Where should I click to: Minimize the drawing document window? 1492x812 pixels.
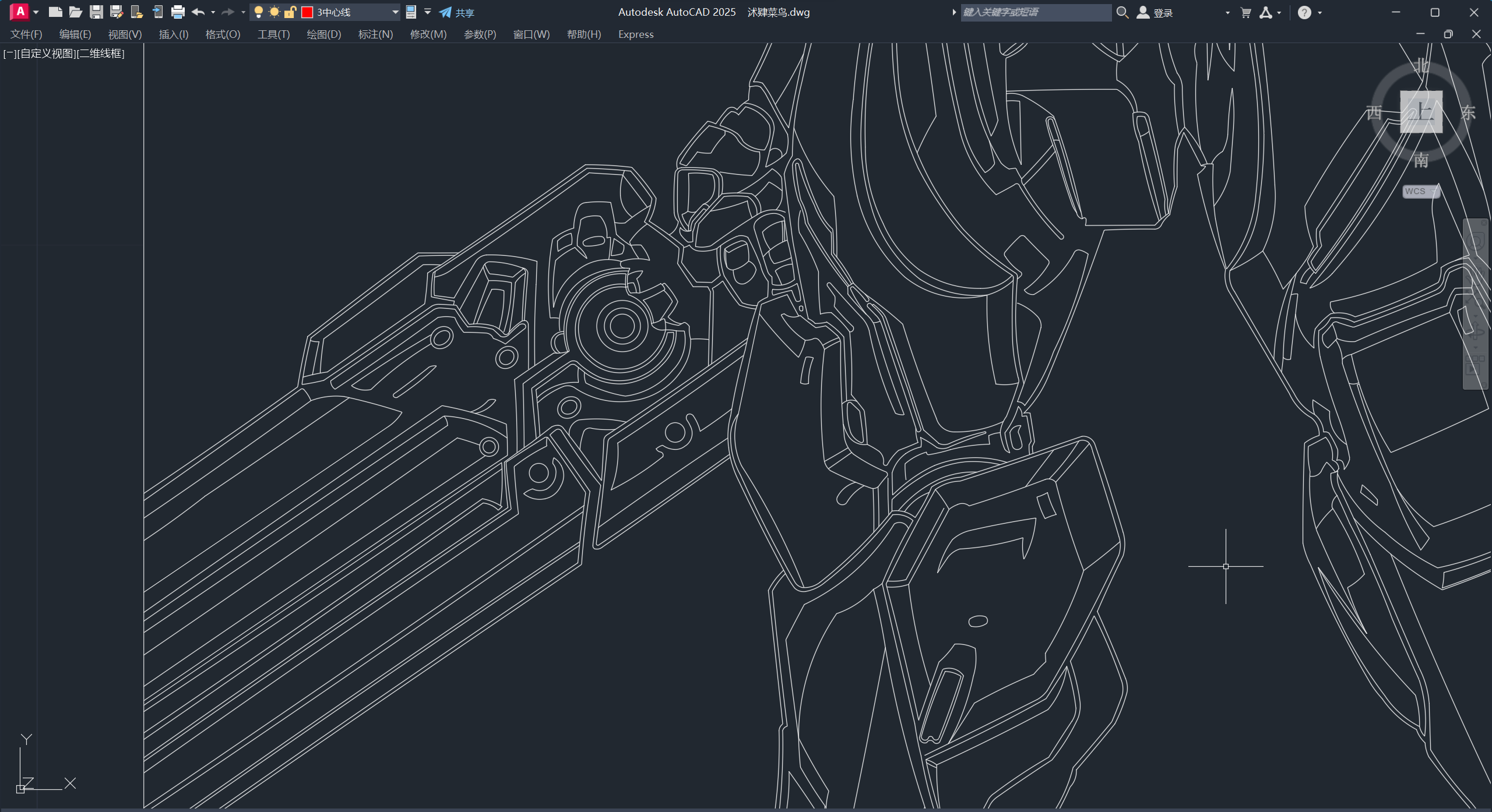pyautogui.click(x=1420, y=34)
